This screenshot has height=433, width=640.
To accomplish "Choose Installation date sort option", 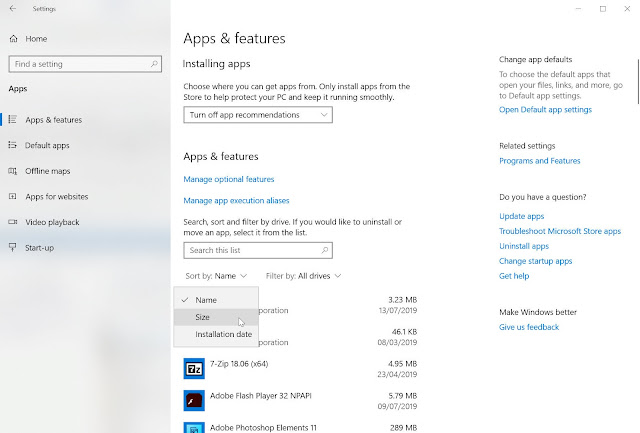I will pyautogui.click(x=223, y=334).
